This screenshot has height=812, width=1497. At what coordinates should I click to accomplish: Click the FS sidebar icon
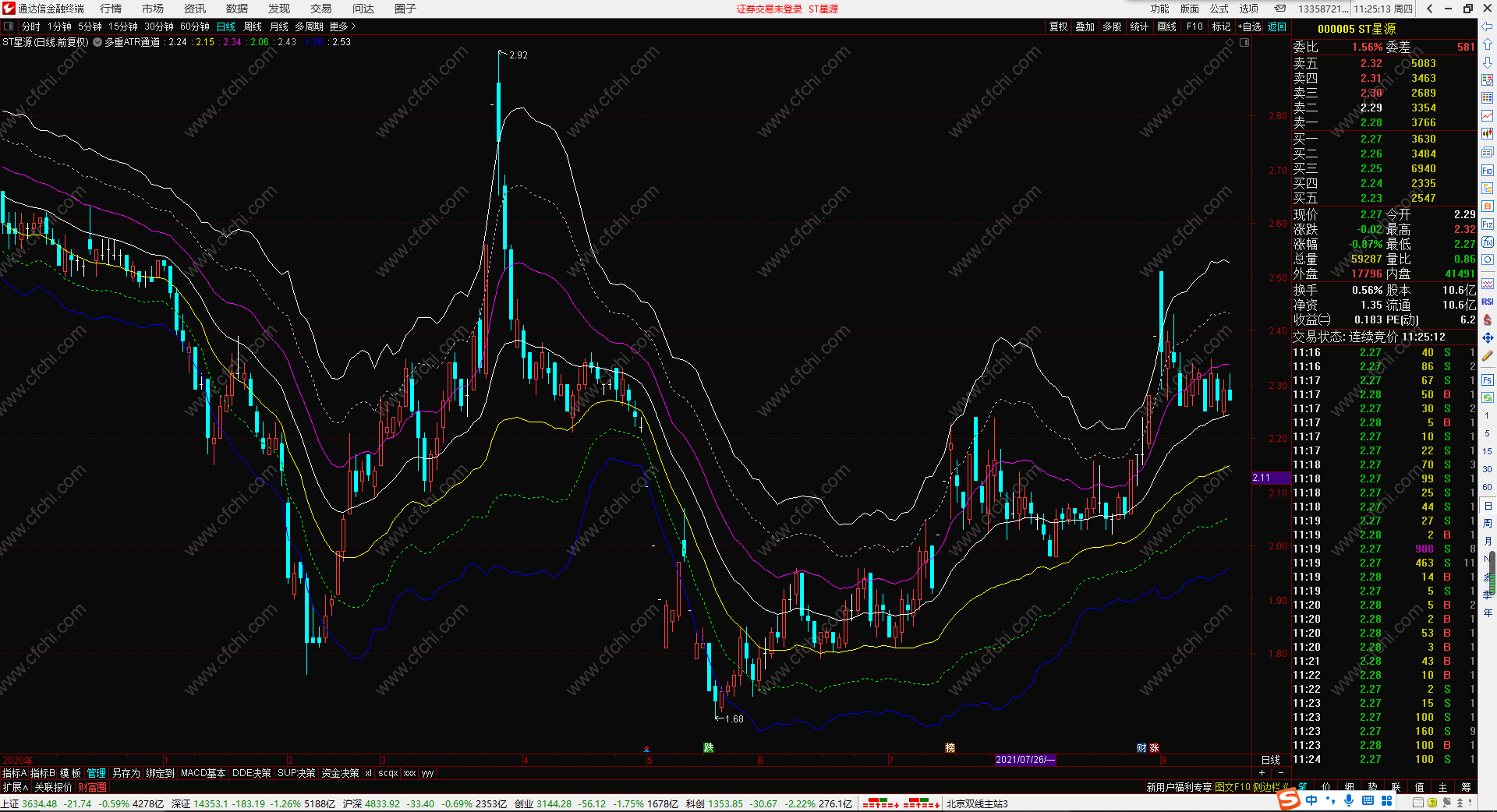(1488, 380)
